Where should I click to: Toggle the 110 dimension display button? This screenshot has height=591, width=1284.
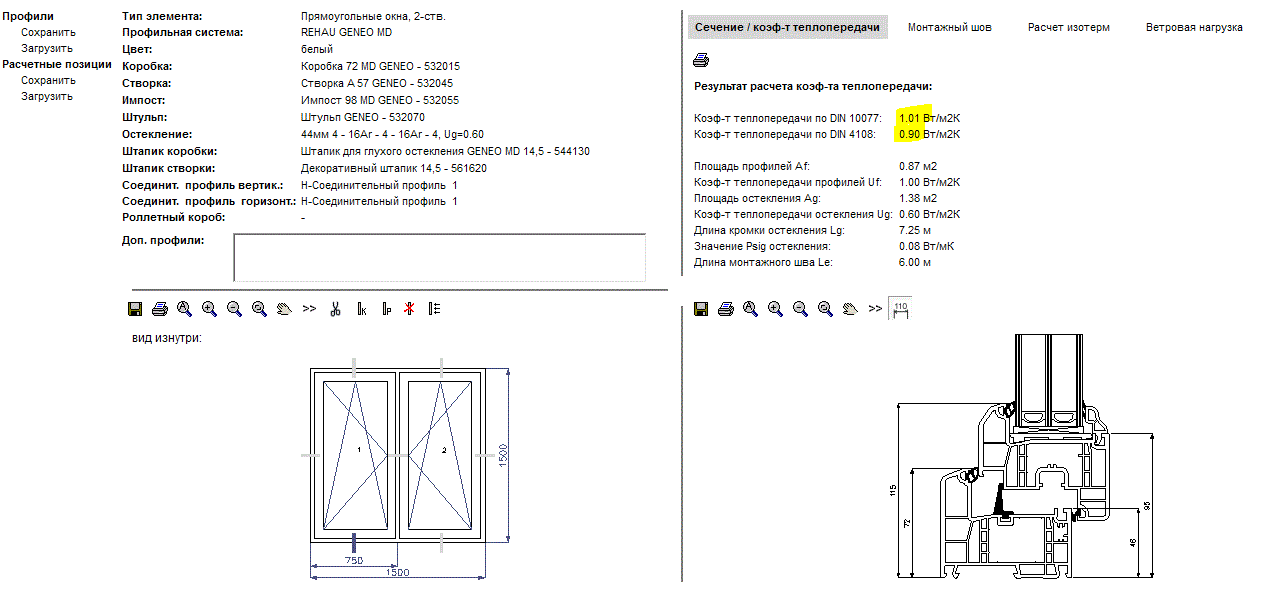tap(900, 309)
